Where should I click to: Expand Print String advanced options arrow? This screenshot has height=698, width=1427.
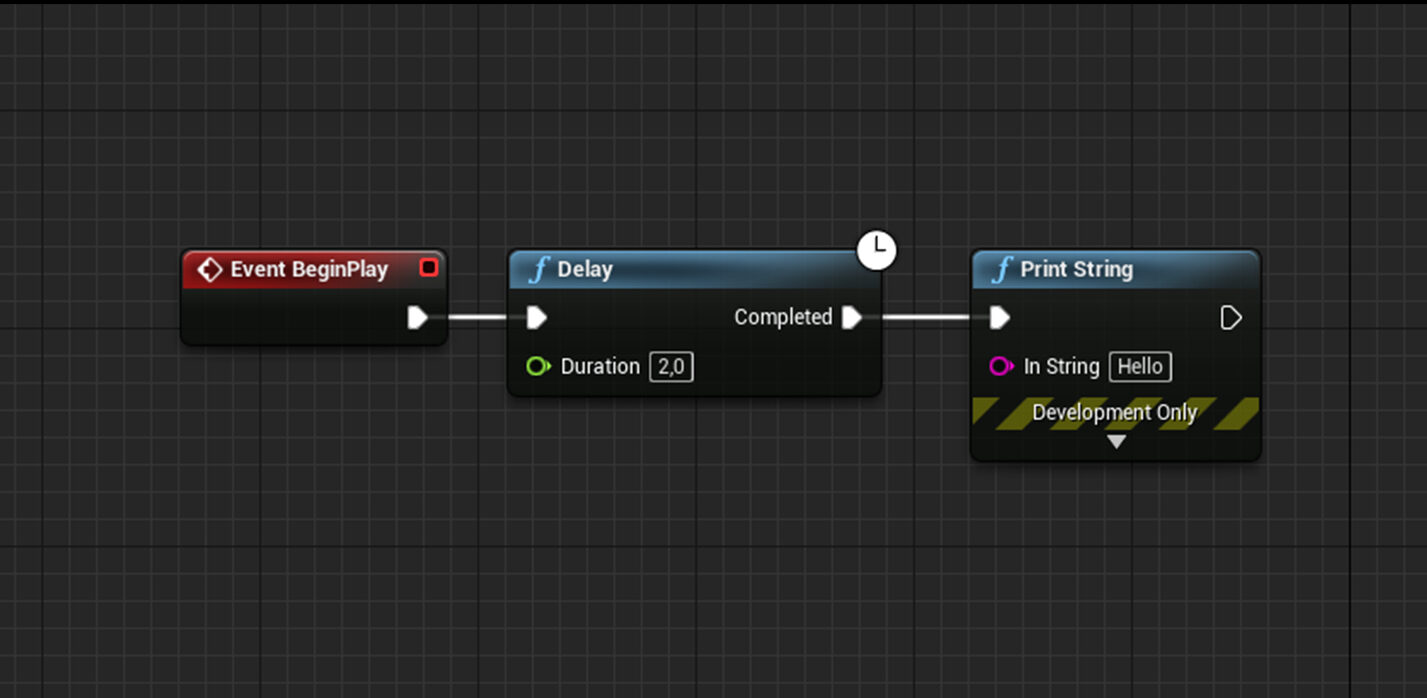pyautogui.click(x=1116, y=442)
